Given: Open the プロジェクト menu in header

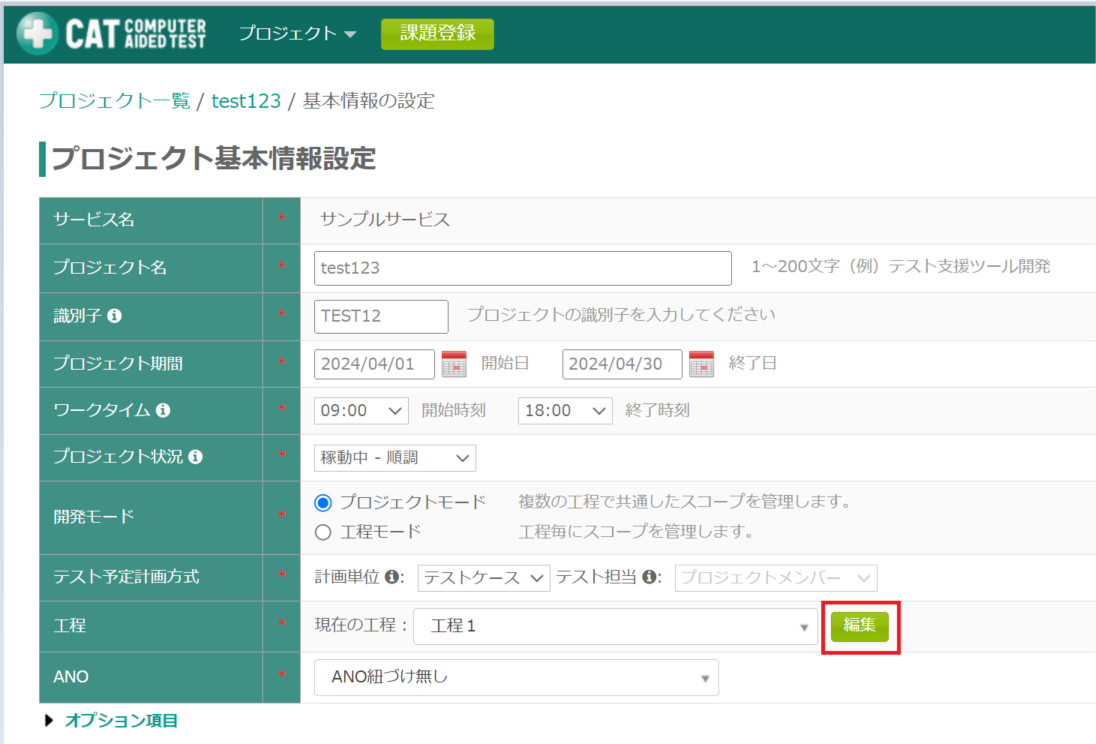Looking at the screenshot, I should click(297, 33).
